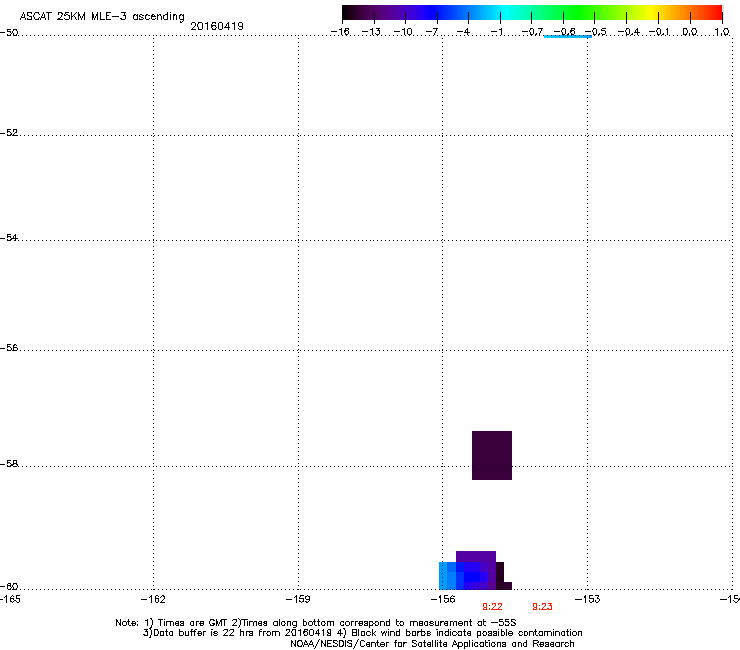Click the -1 label under the color bar

click(496, 32)
